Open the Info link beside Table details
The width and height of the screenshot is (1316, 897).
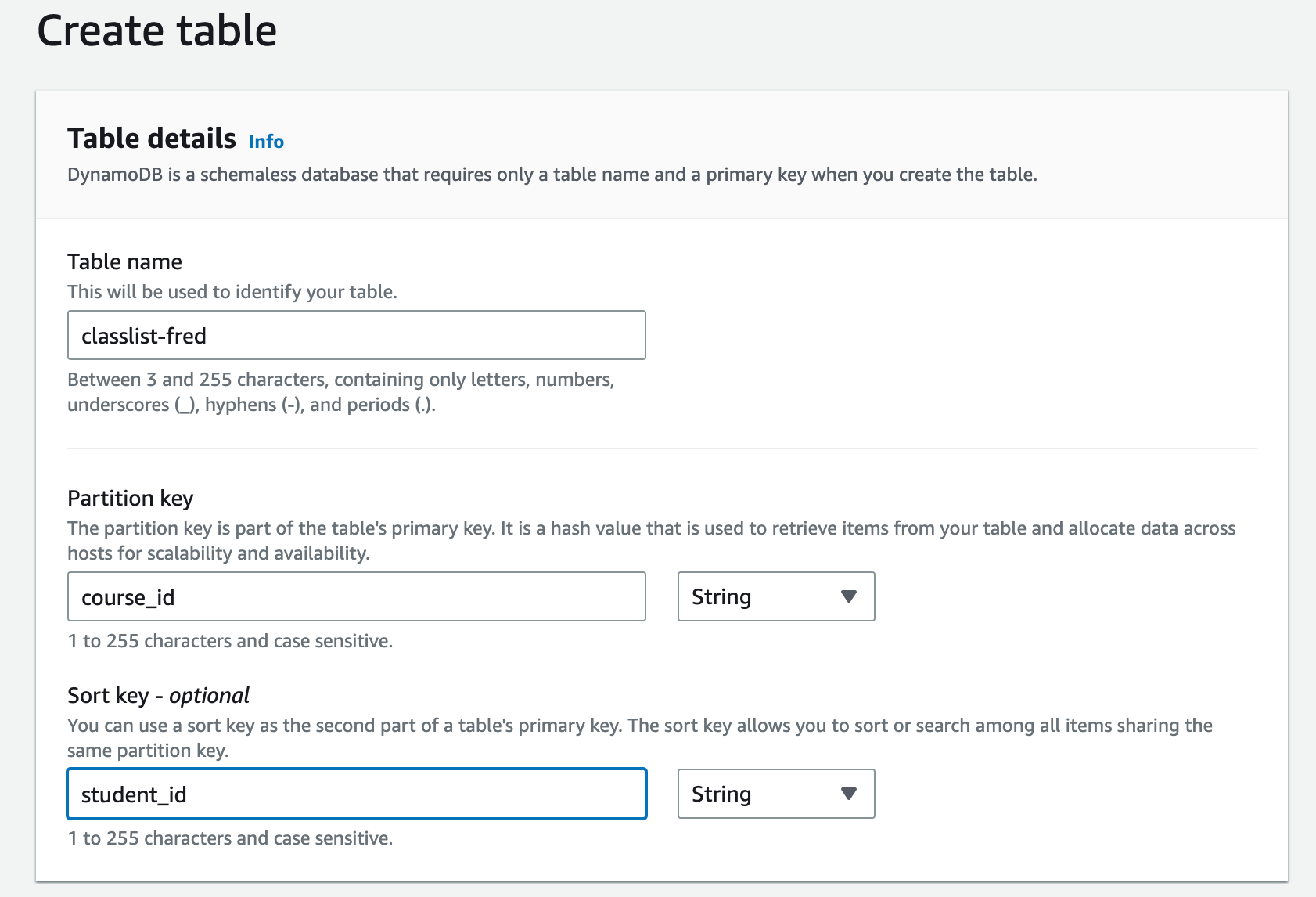coord(266,142)
